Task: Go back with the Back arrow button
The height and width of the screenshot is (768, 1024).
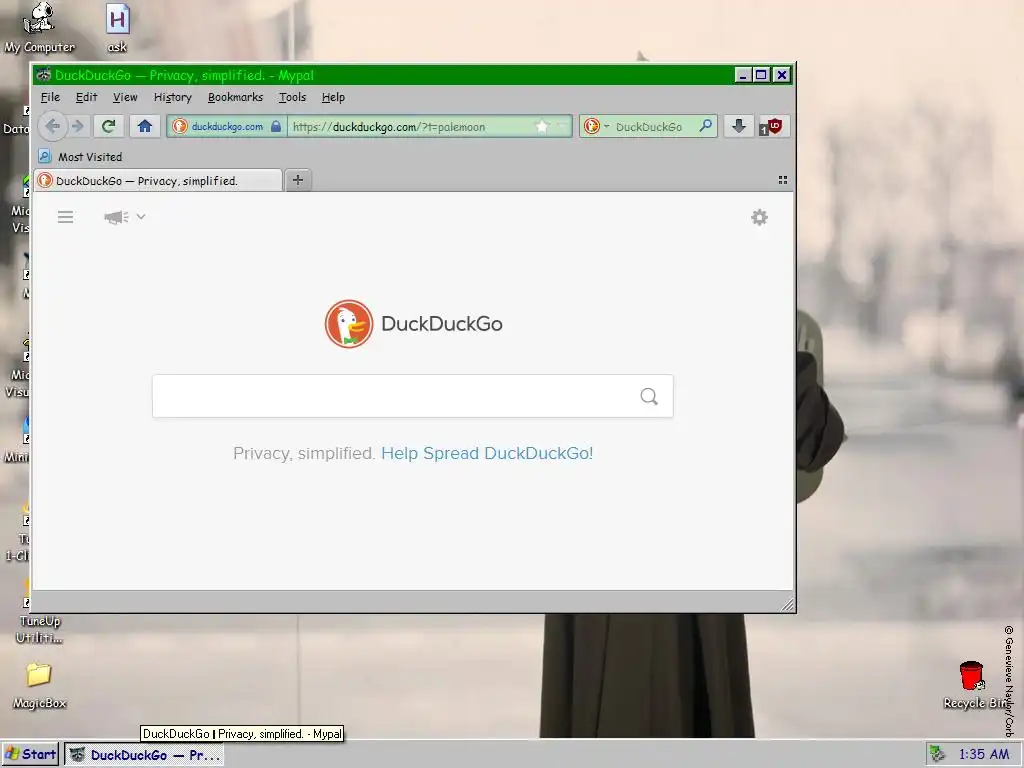Action: point(53,126)
